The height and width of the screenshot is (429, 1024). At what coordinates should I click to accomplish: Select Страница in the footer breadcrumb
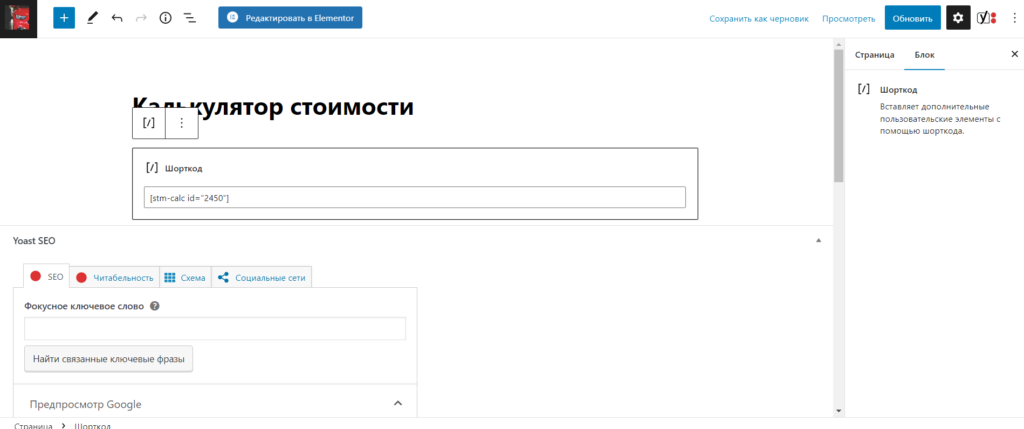[x=33, y=426]
